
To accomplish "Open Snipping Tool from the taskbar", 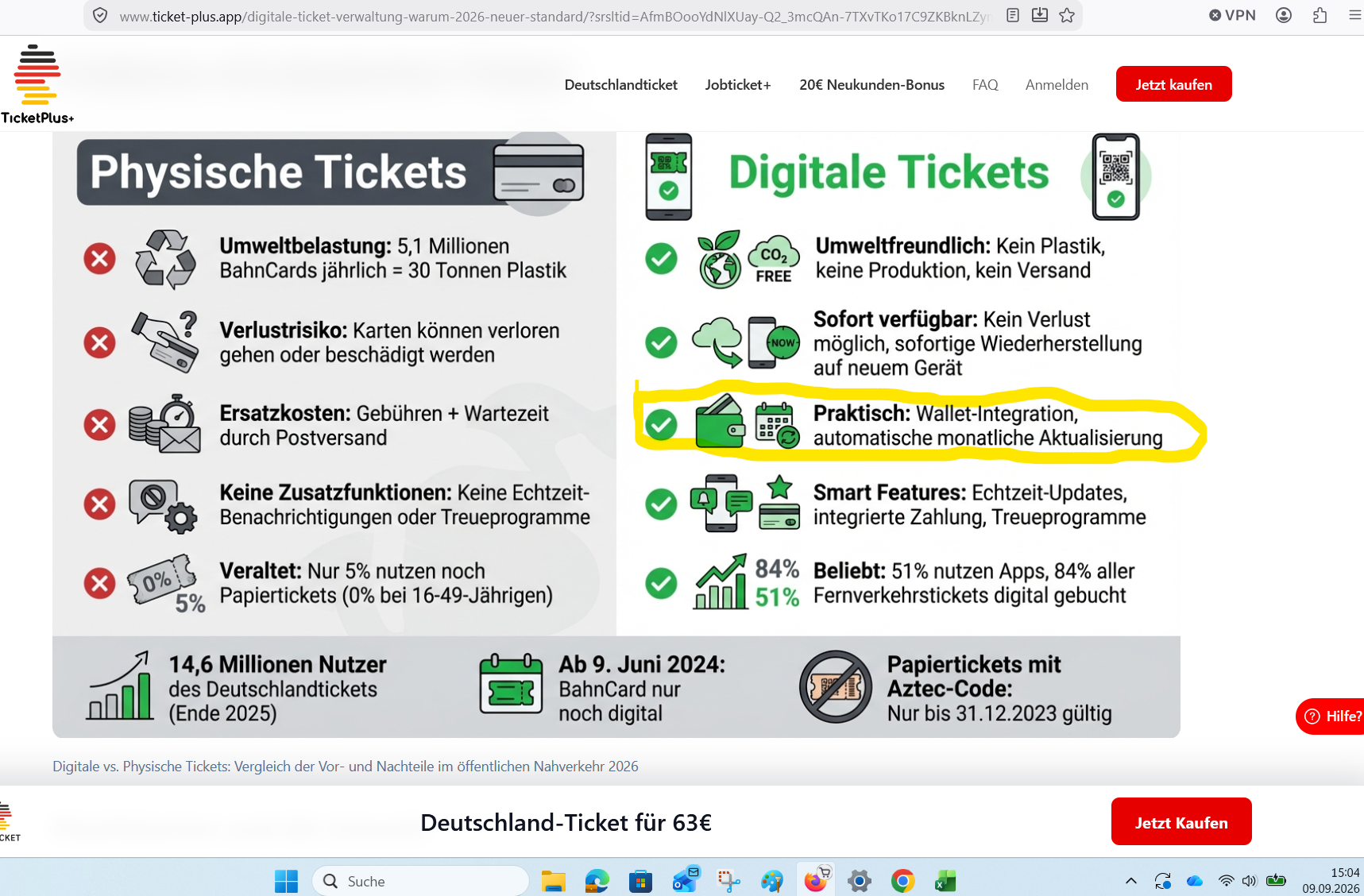I will (728, 881).
